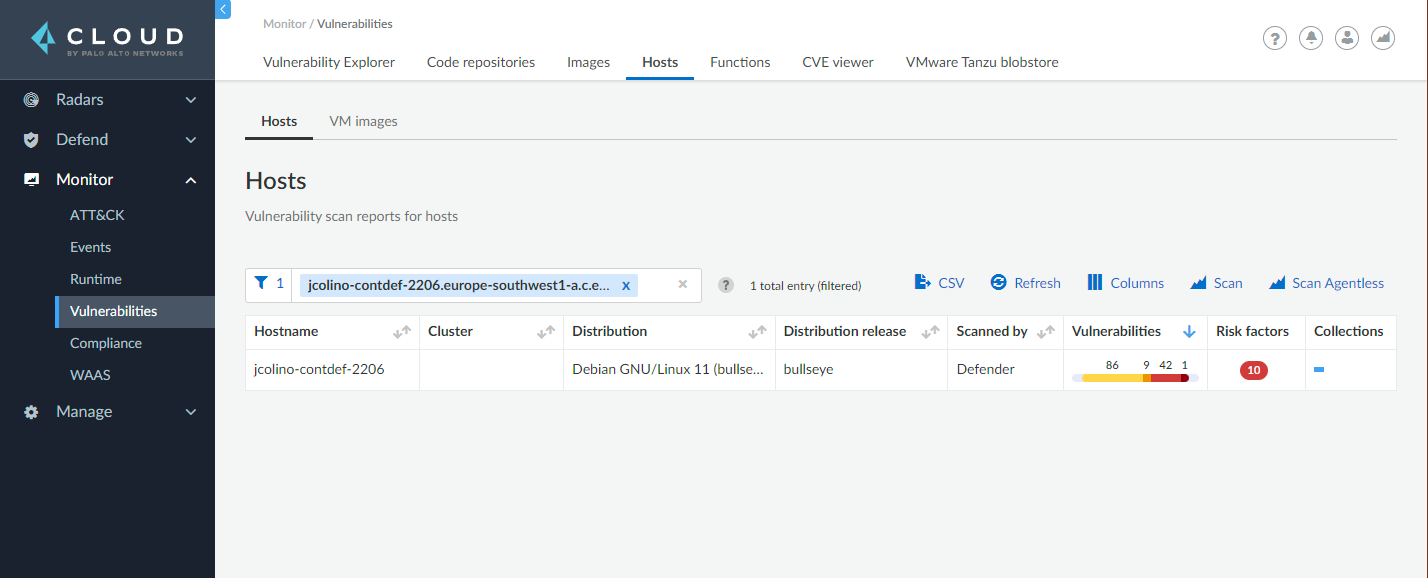Screen dimensions: 1428x578
Task: Toggle the Vulnerabilities column sort arrow
Action: pos(1189,332)
